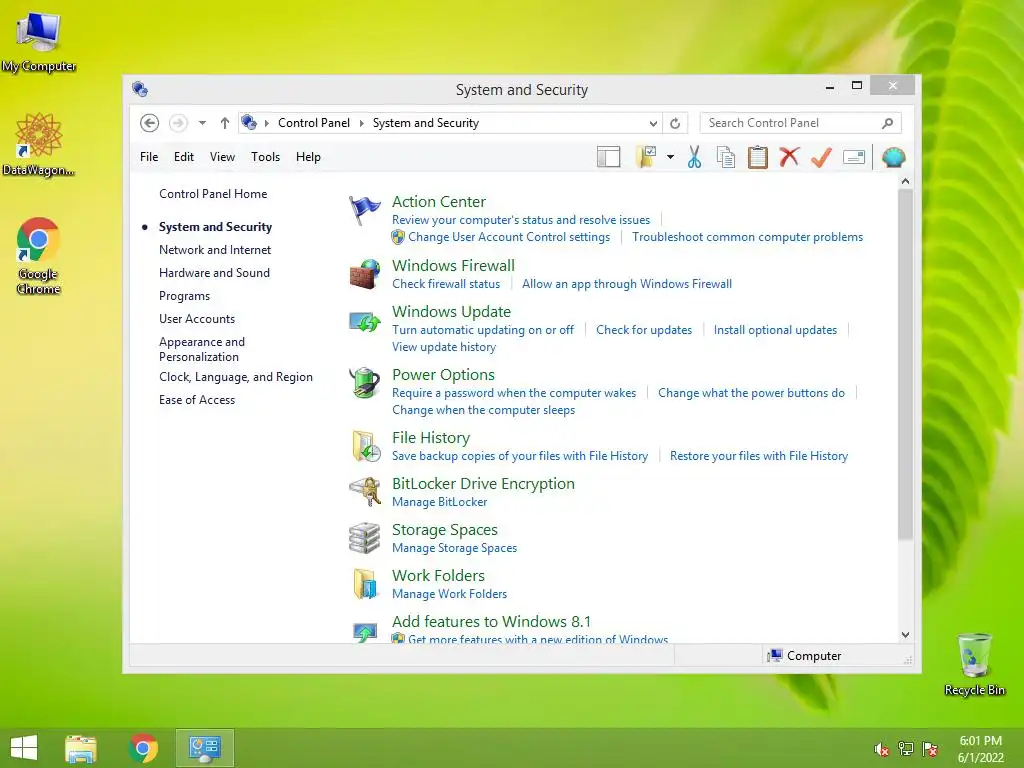Image resolution: width=1024 pixels, height=768 pixels.
Task: Click Change User Account Control settings
Action: pyautogui.click(x=509, y=237)
